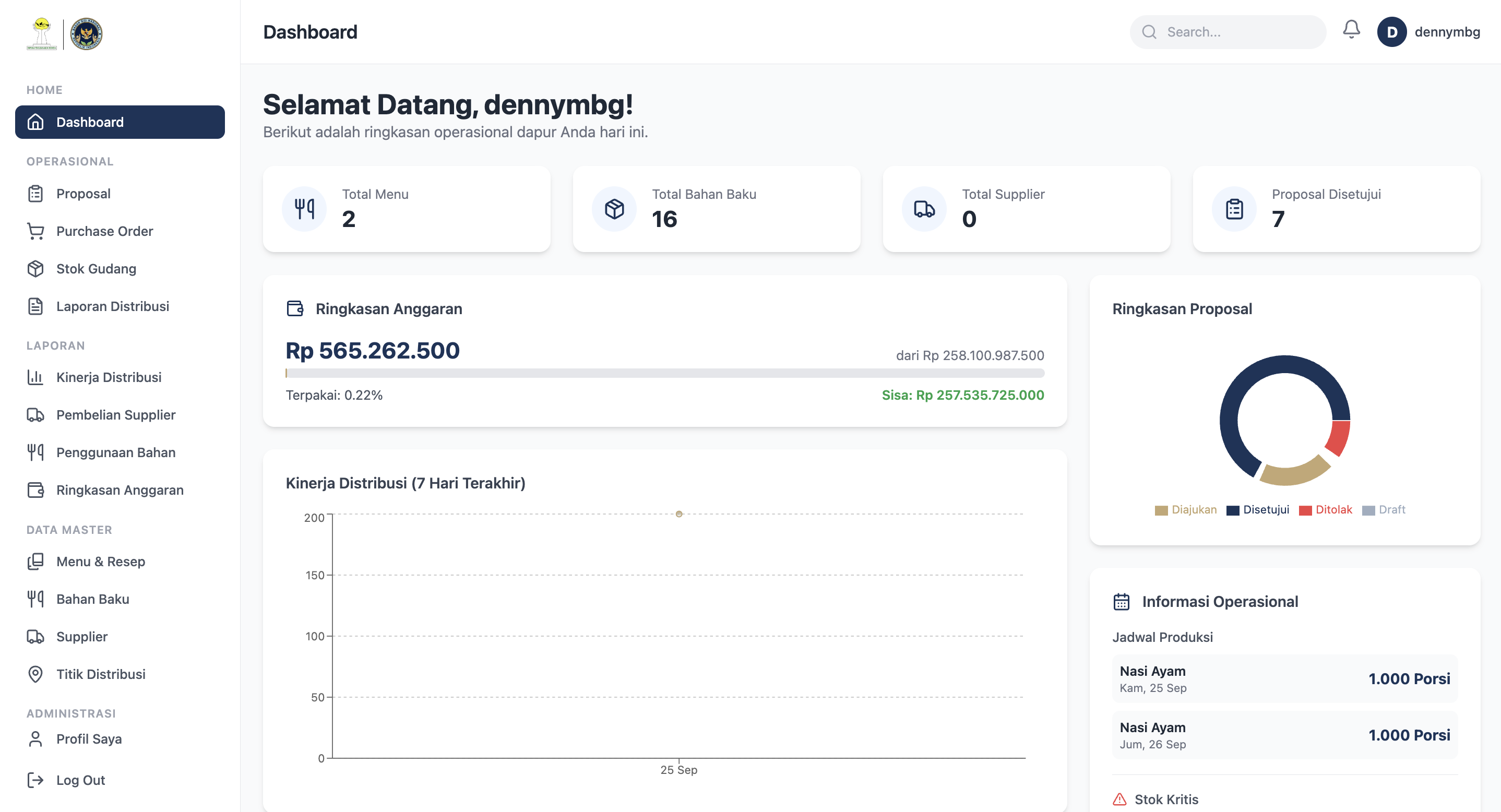
Task: Click the wallet icon beside Ringkasan Anggaran heading
Action: [295, 308]
